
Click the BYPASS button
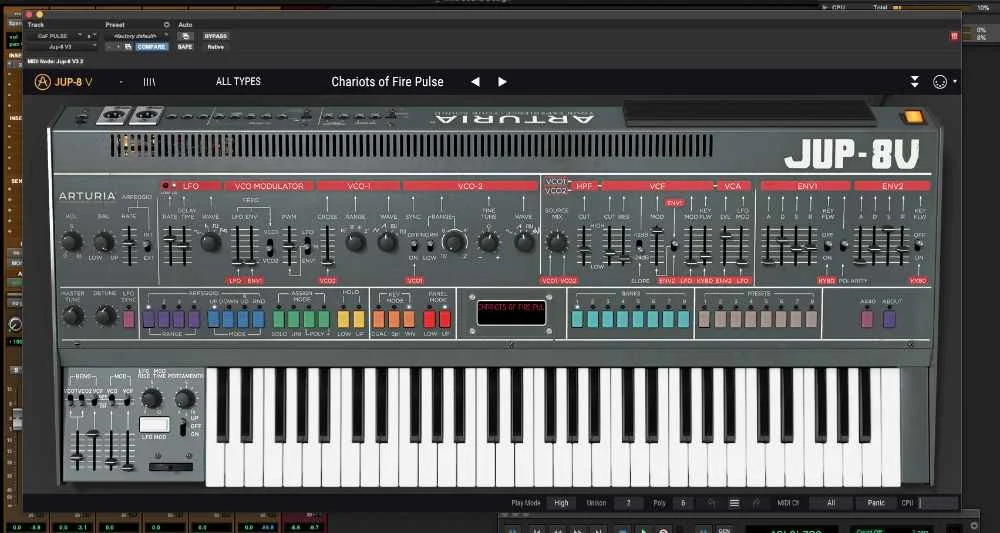pos(216,36)
